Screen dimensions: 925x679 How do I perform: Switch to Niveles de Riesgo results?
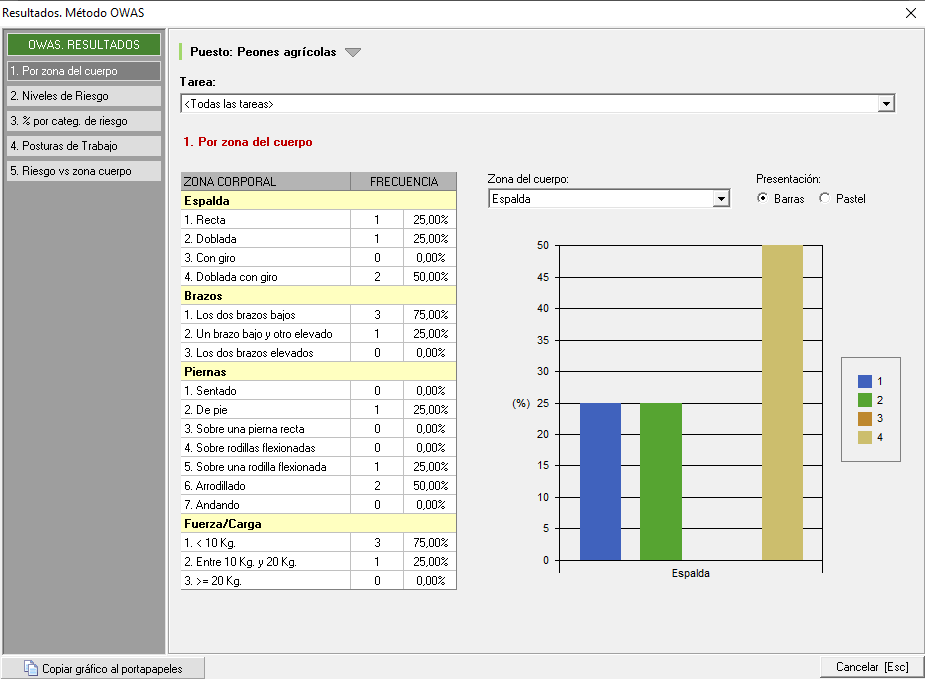pyautogui.click(x=83, y=96)
